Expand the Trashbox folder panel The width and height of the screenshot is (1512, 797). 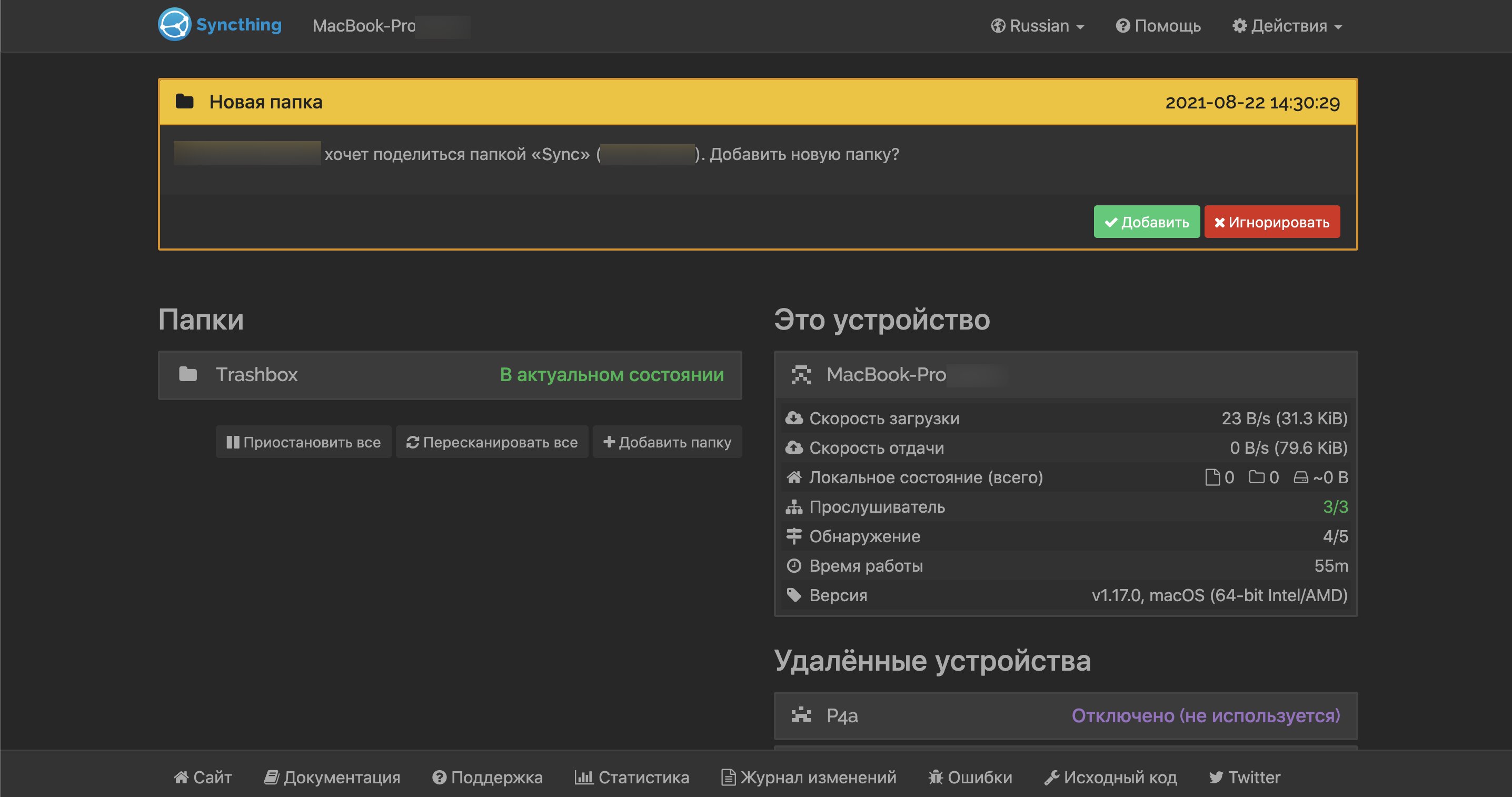(450, 375)
